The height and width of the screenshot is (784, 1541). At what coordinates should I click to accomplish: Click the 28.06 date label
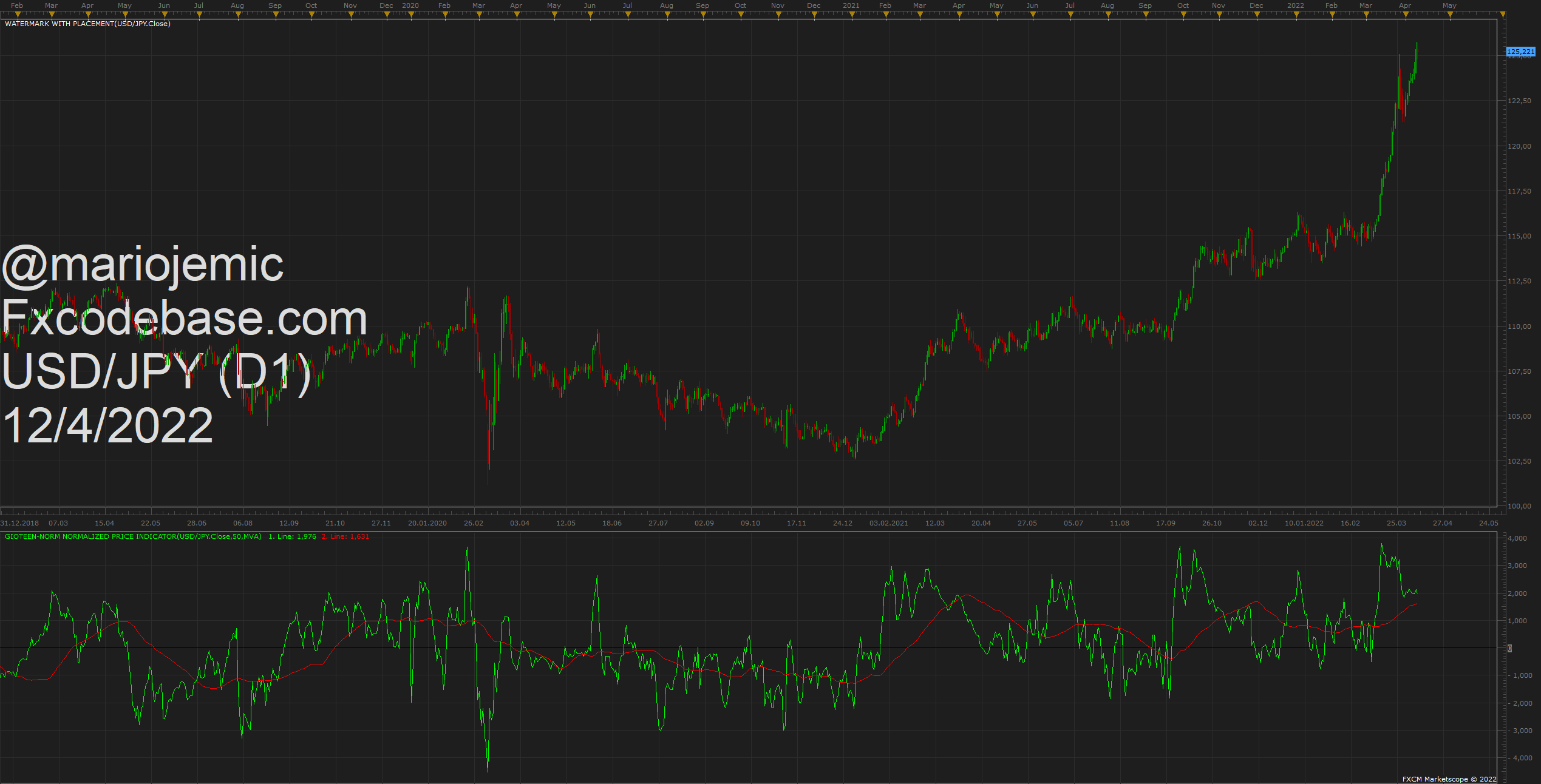[x=197, y=523]
